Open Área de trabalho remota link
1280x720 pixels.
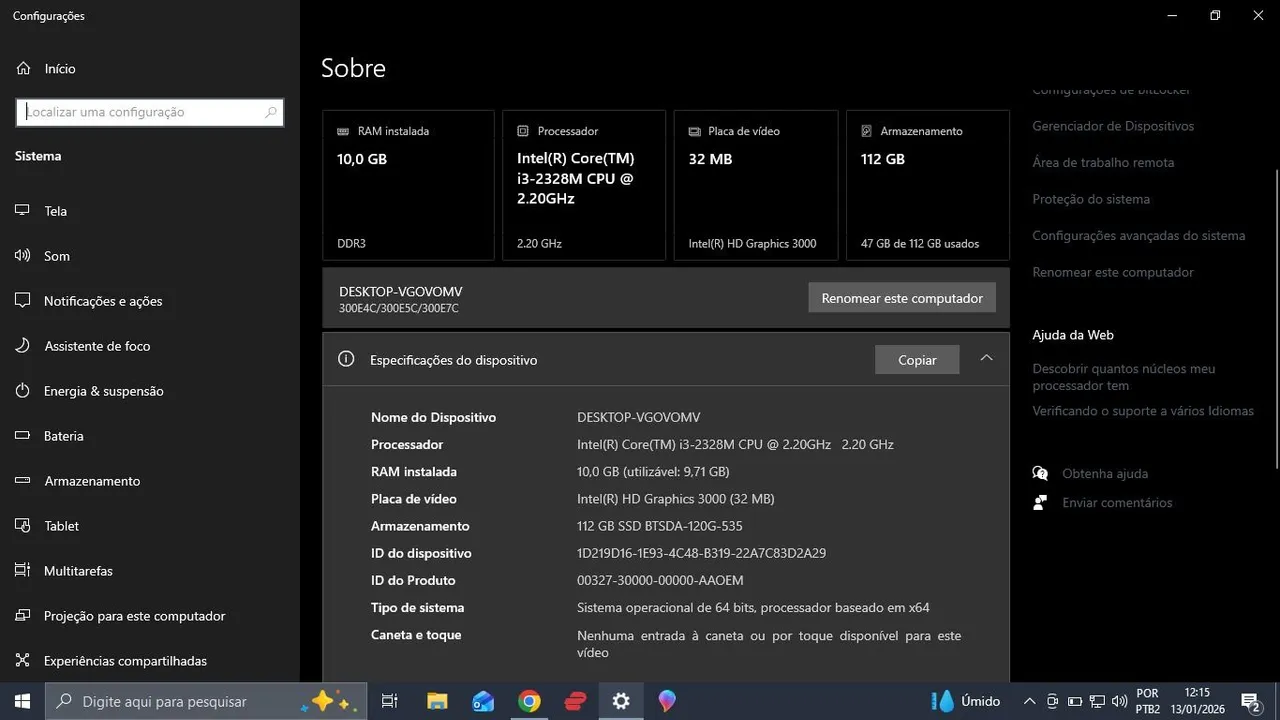(x=1103, y=162)
